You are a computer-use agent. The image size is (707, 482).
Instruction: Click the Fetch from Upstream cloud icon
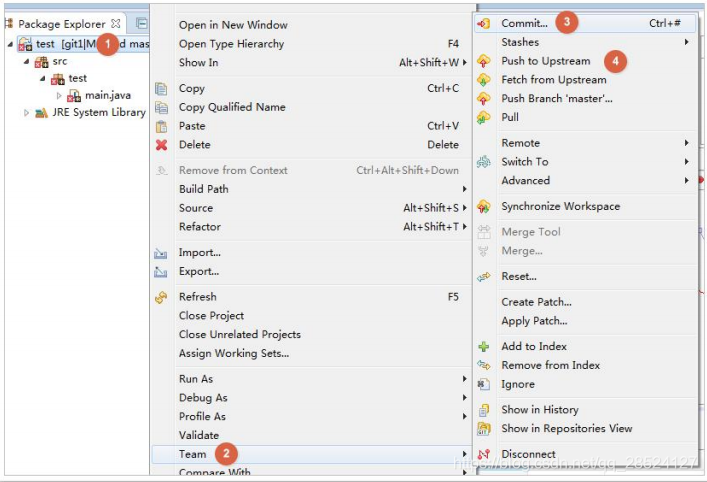[x=483, y=80]
